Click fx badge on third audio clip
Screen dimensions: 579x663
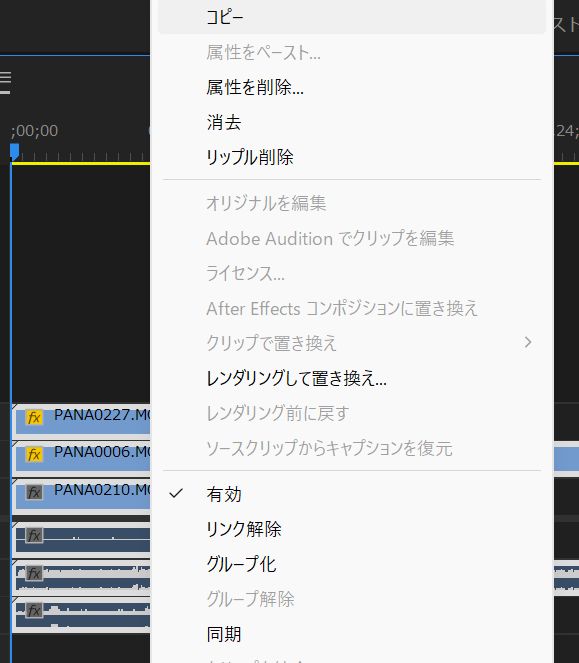tap(34, 610)
